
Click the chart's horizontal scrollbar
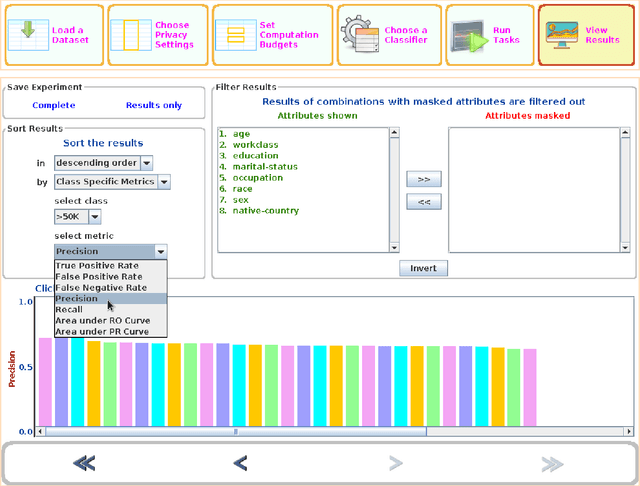(x=235, y=432)
